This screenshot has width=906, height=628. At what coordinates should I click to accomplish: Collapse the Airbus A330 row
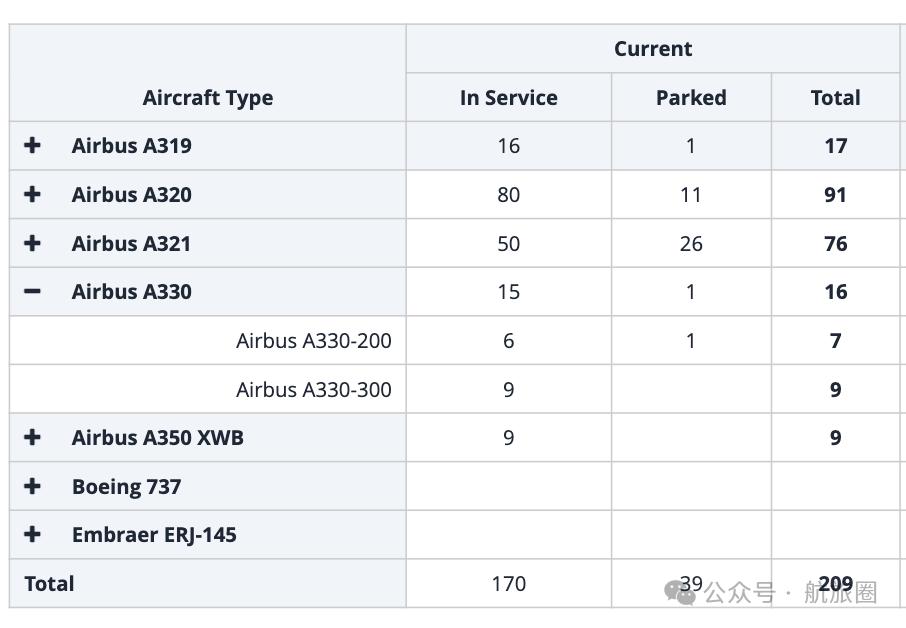click(x=32, y=292)
